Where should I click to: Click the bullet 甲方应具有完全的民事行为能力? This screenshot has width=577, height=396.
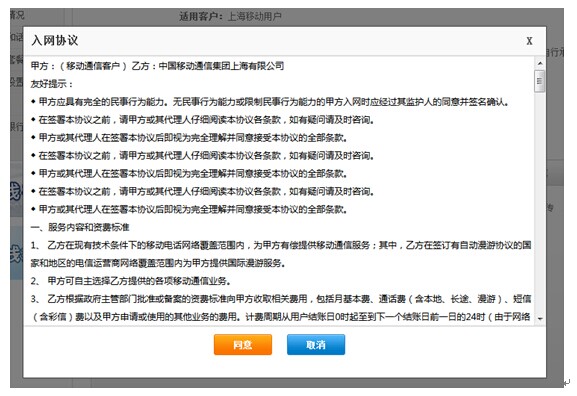(270, 102)
